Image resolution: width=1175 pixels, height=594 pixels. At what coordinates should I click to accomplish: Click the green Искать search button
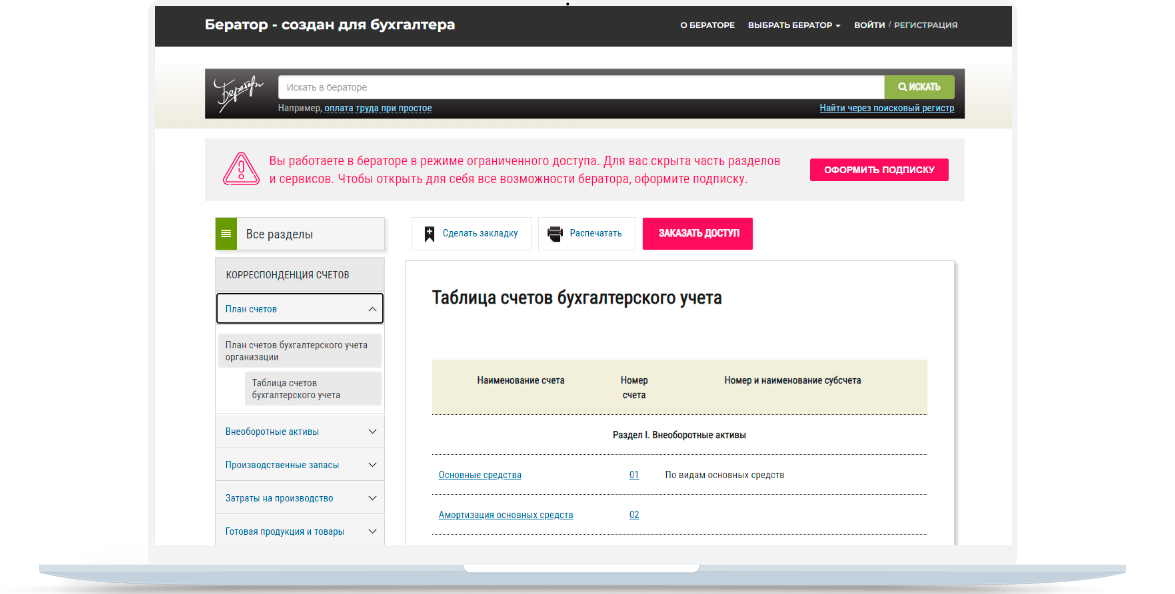(x=919, y=87)
